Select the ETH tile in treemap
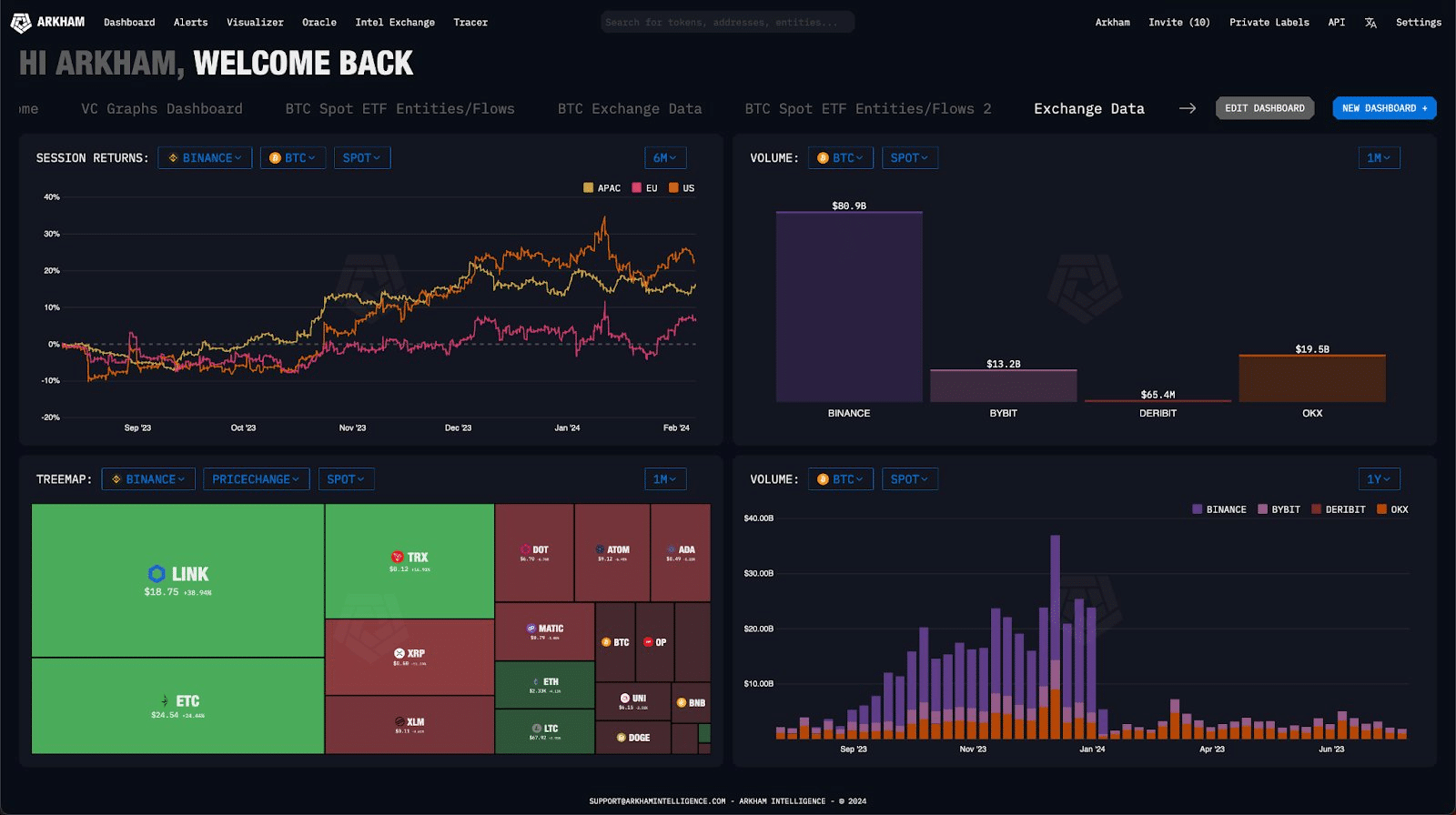The image size is (1456, 815). pos(544,685)
